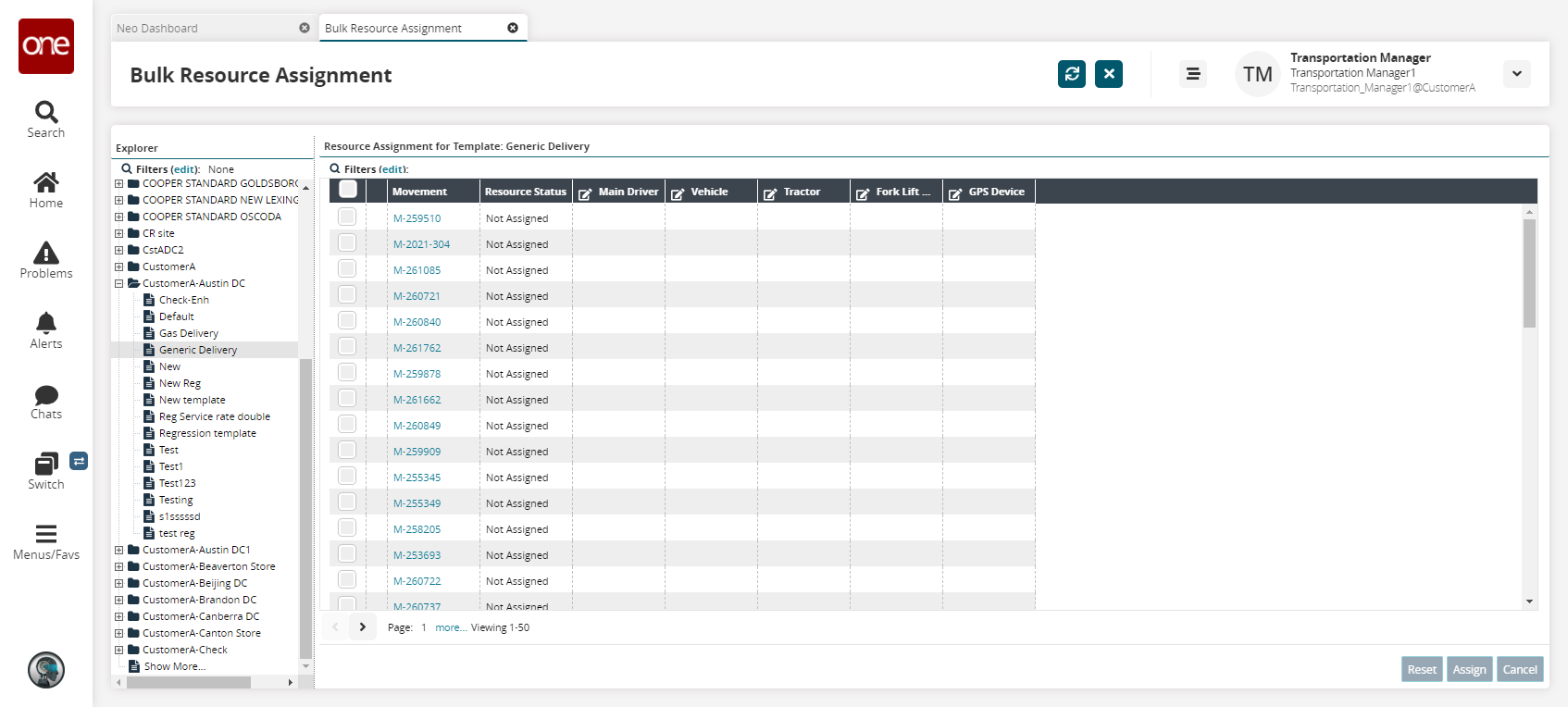This screenshot has height=707, width=1568.
Task: Check the box for movement M-259510
Action: (347, 217)
